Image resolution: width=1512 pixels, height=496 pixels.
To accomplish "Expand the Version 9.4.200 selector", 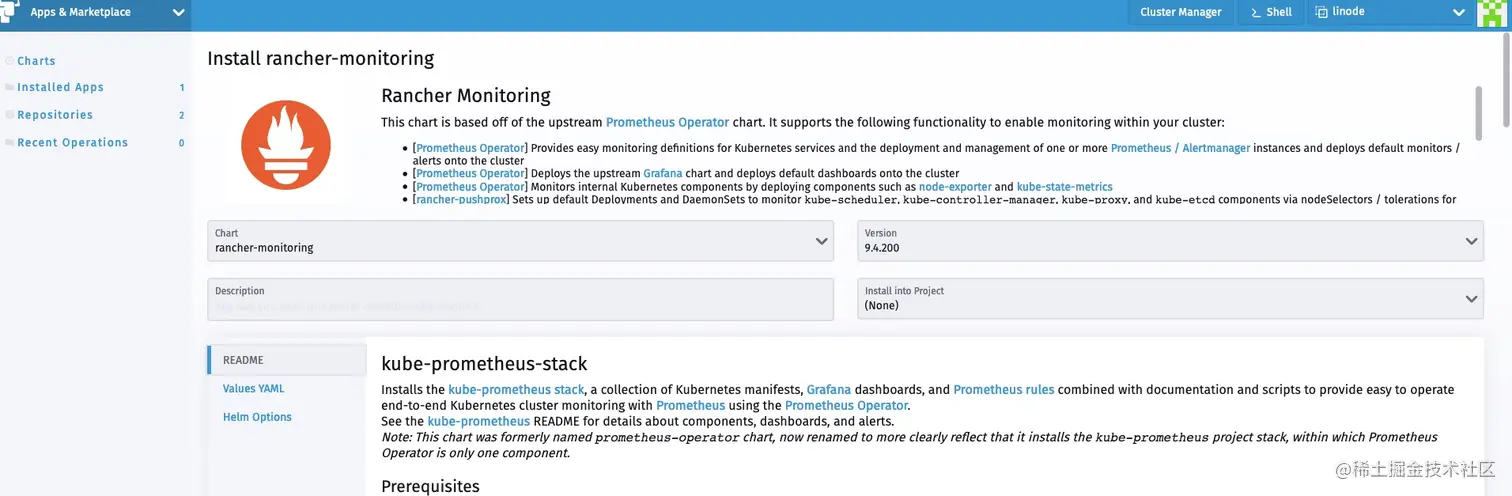I will pos(1169,241).
